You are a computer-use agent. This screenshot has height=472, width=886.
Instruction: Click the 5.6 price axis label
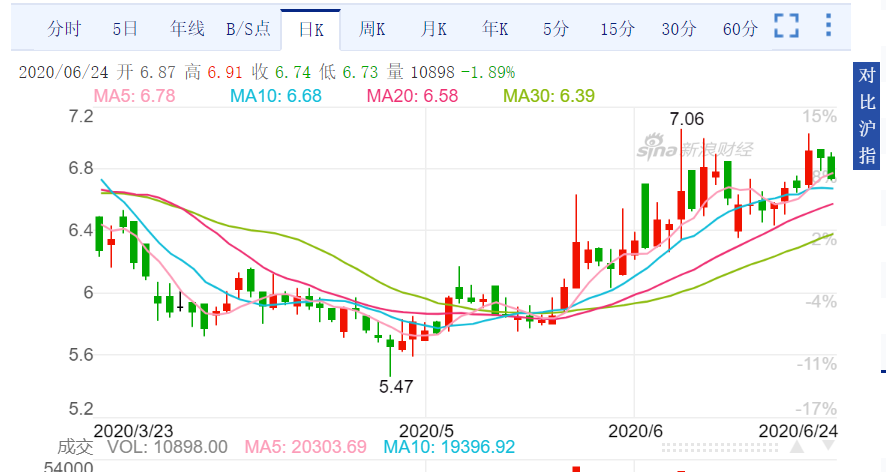81,355
